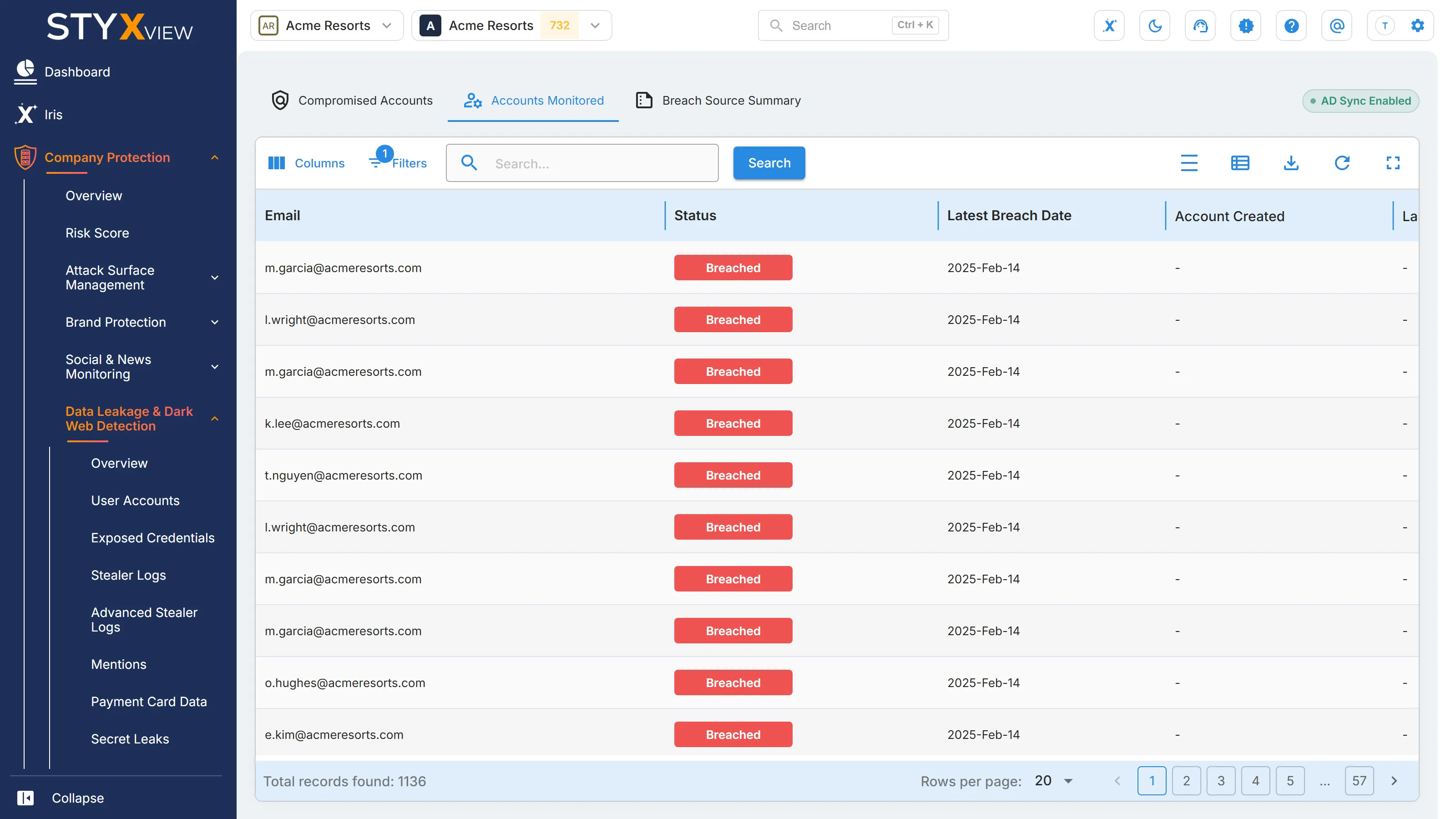Switch table to comfortable density lines icon
The width and height of the screenshot is (1456, 819).
pos(1189,163)
